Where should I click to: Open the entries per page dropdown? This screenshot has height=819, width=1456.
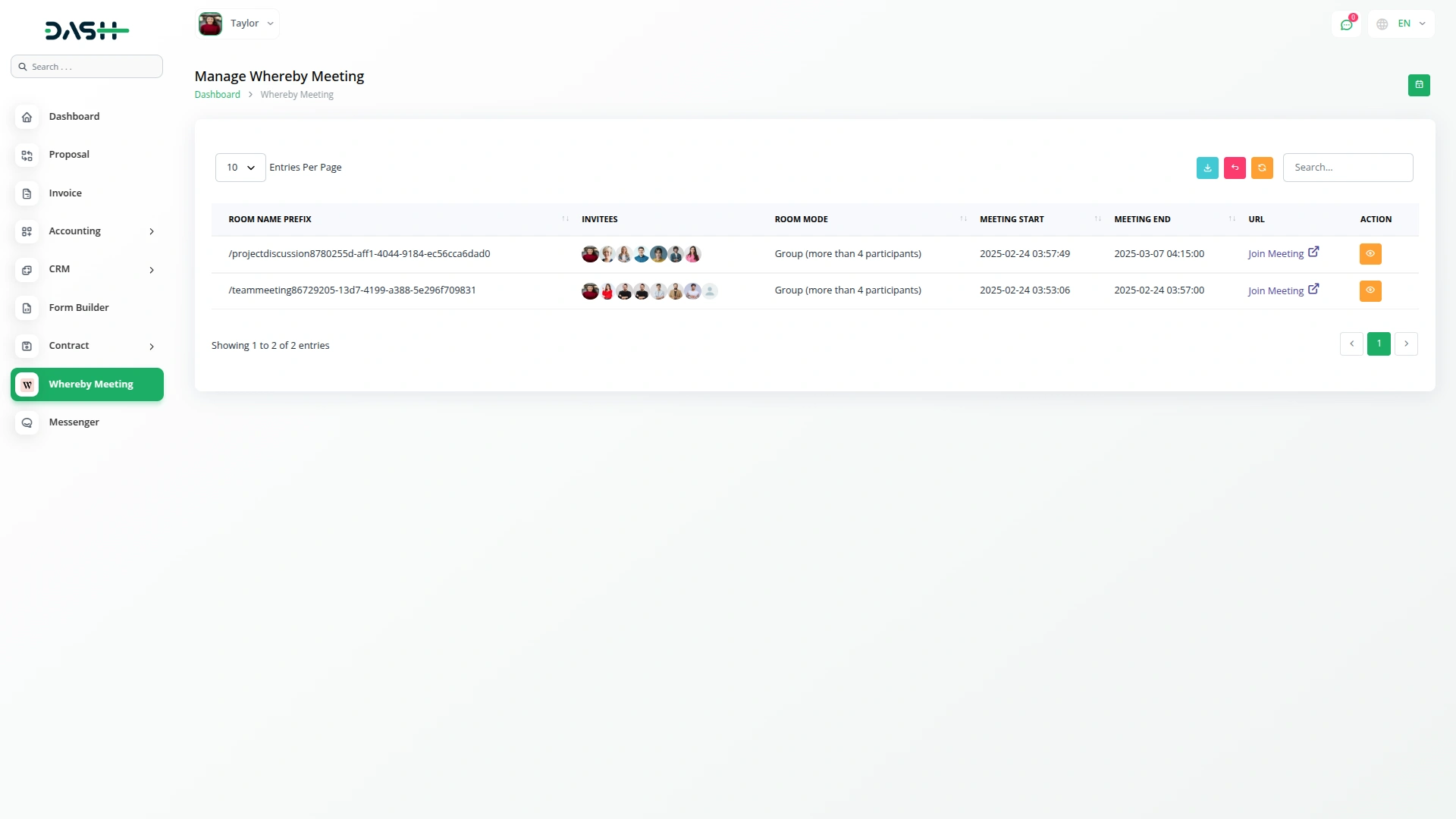click(240, 168)
